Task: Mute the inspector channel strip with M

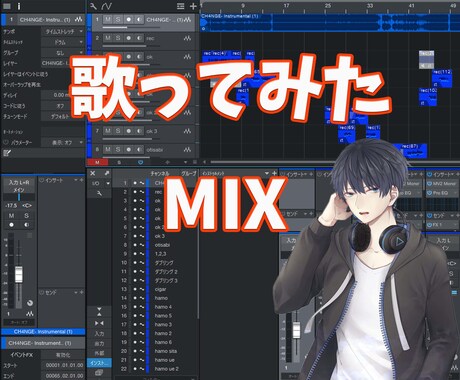Action: coord(11,216)
